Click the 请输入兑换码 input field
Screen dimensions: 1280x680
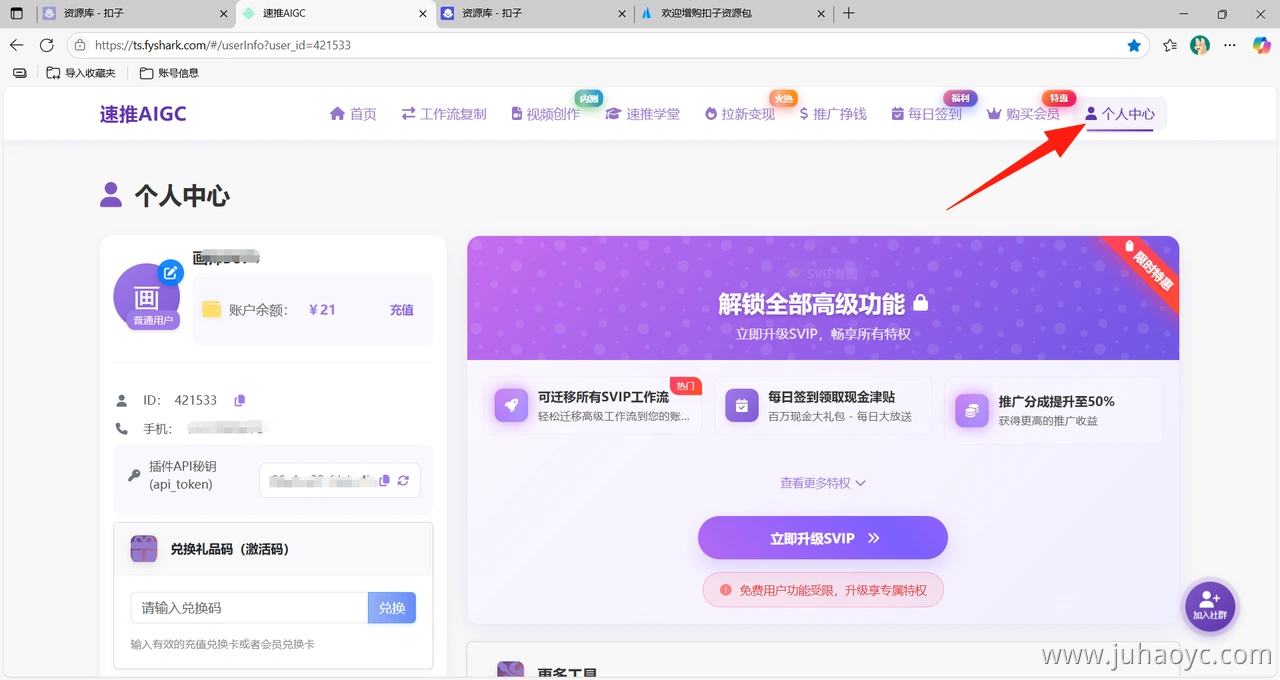[x=249, y=608]
